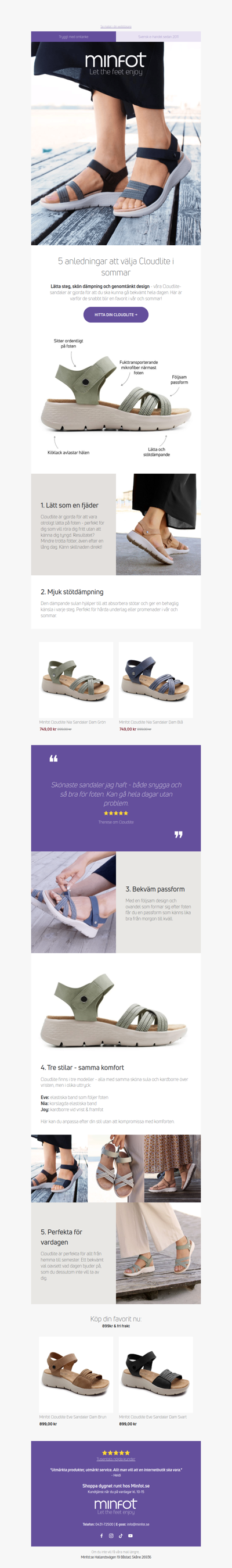Screen dimensions: 232x1568
Task: Open Cloudlite Nia Sandaler Dam Blå product image
Action: pyautogui.click(x=155, y=680)
